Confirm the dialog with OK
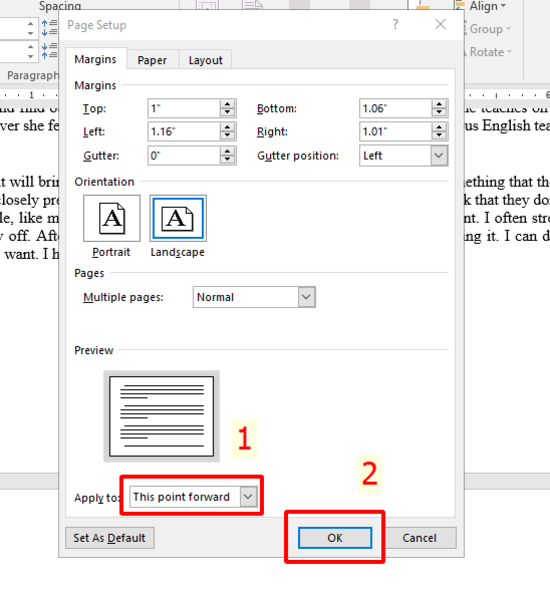550x591 pixels. click(x=335, y=538)
